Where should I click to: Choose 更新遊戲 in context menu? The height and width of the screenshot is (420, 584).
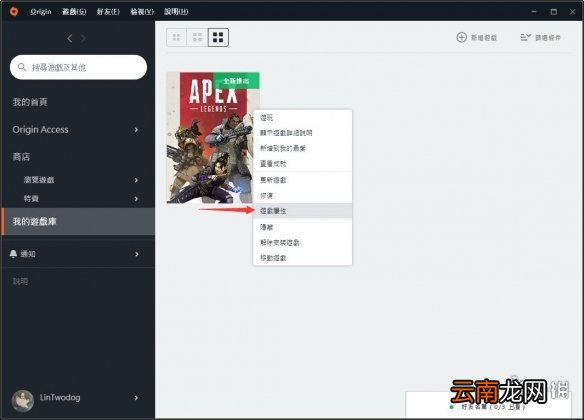pyautogui.click(x=302, y=180)
